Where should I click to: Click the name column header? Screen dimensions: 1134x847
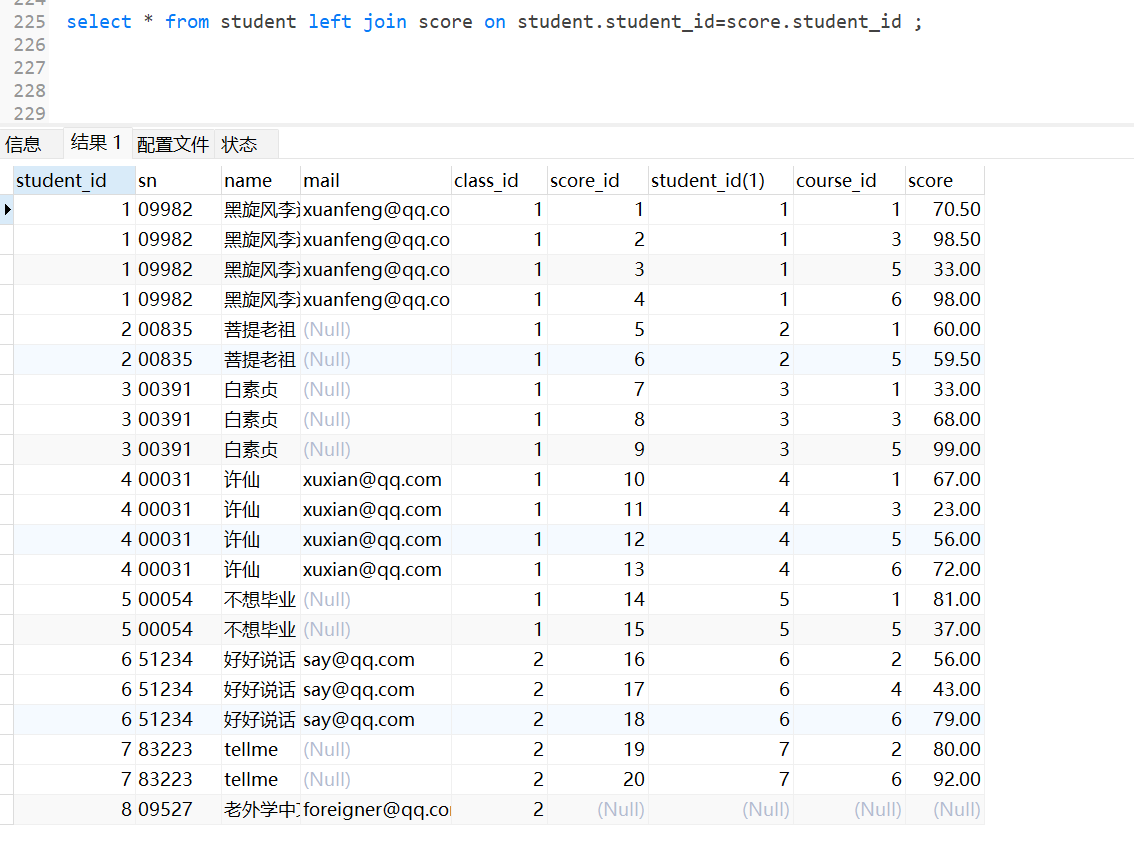point(260,180)
